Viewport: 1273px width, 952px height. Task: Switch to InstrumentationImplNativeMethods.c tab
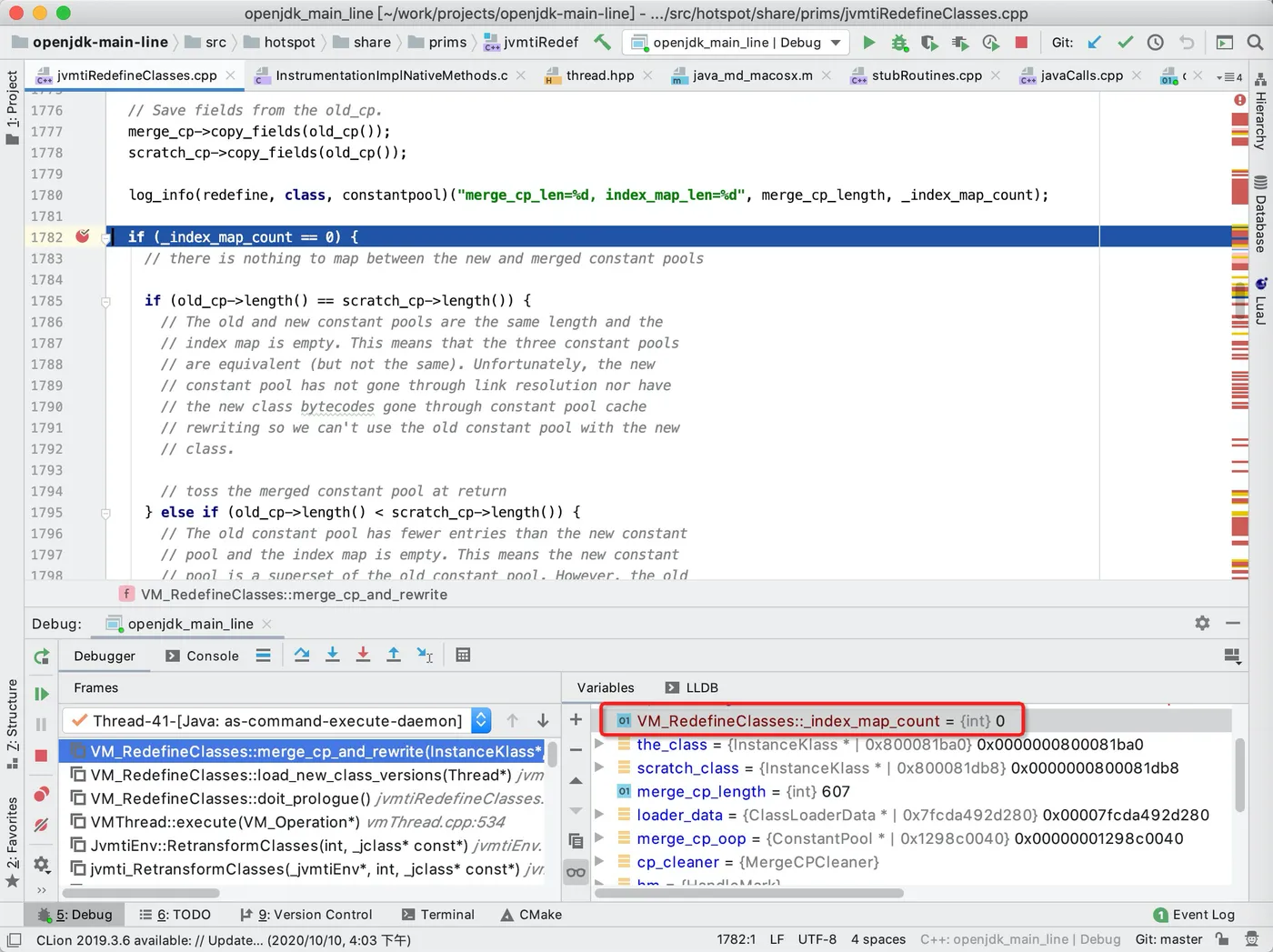[390, 75]
